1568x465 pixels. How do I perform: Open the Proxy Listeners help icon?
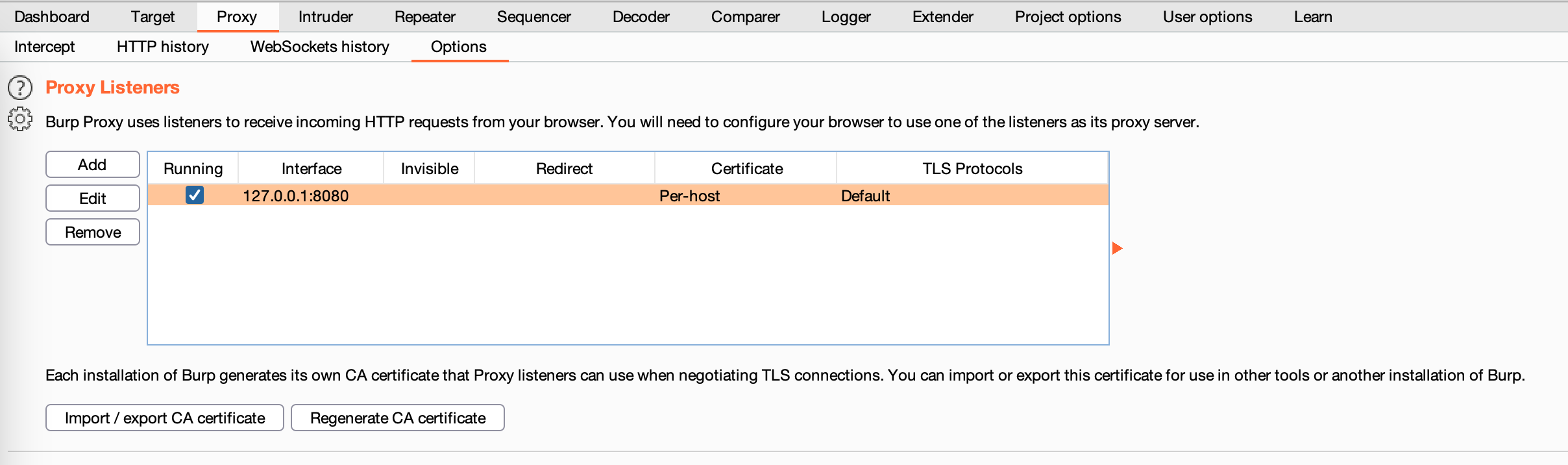tap(20, 87)
